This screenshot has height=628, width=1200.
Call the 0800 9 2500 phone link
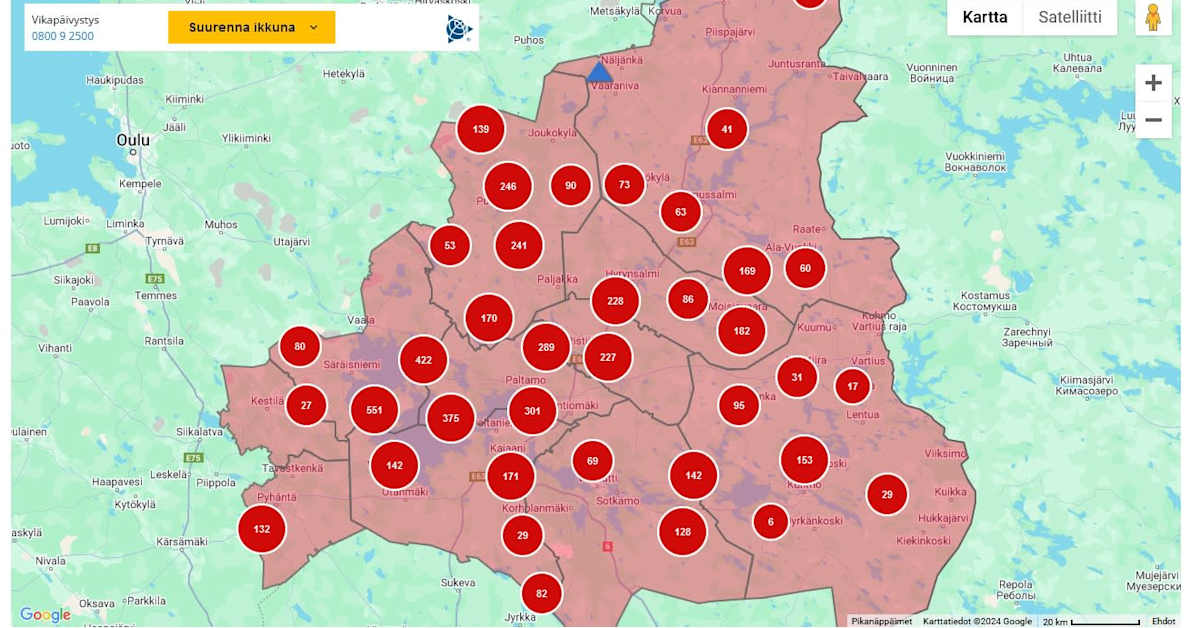[x=63, y=36]
